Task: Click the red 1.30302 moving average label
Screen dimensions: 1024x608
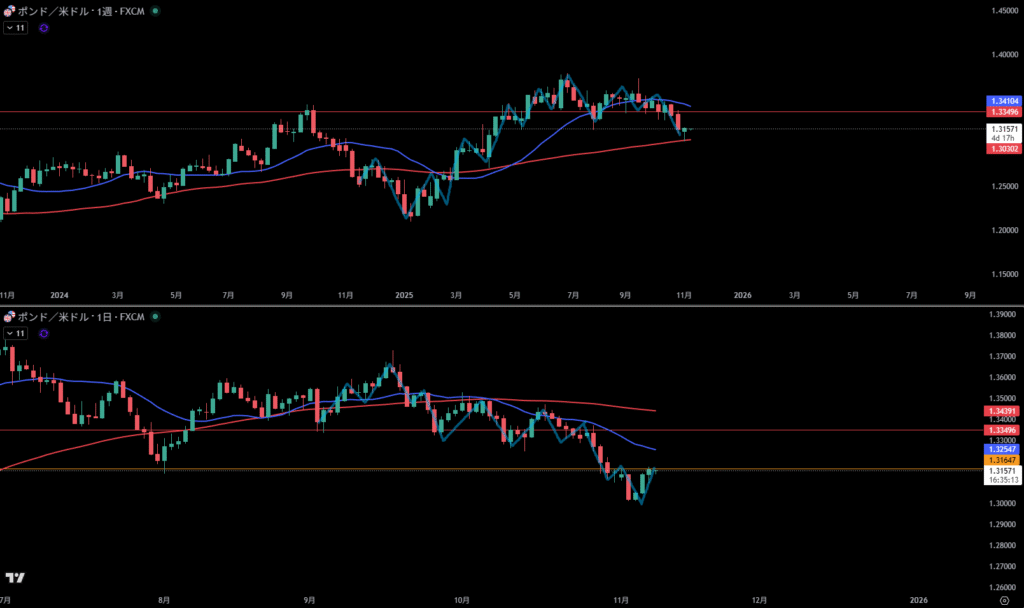Action: coord(1003,148)
